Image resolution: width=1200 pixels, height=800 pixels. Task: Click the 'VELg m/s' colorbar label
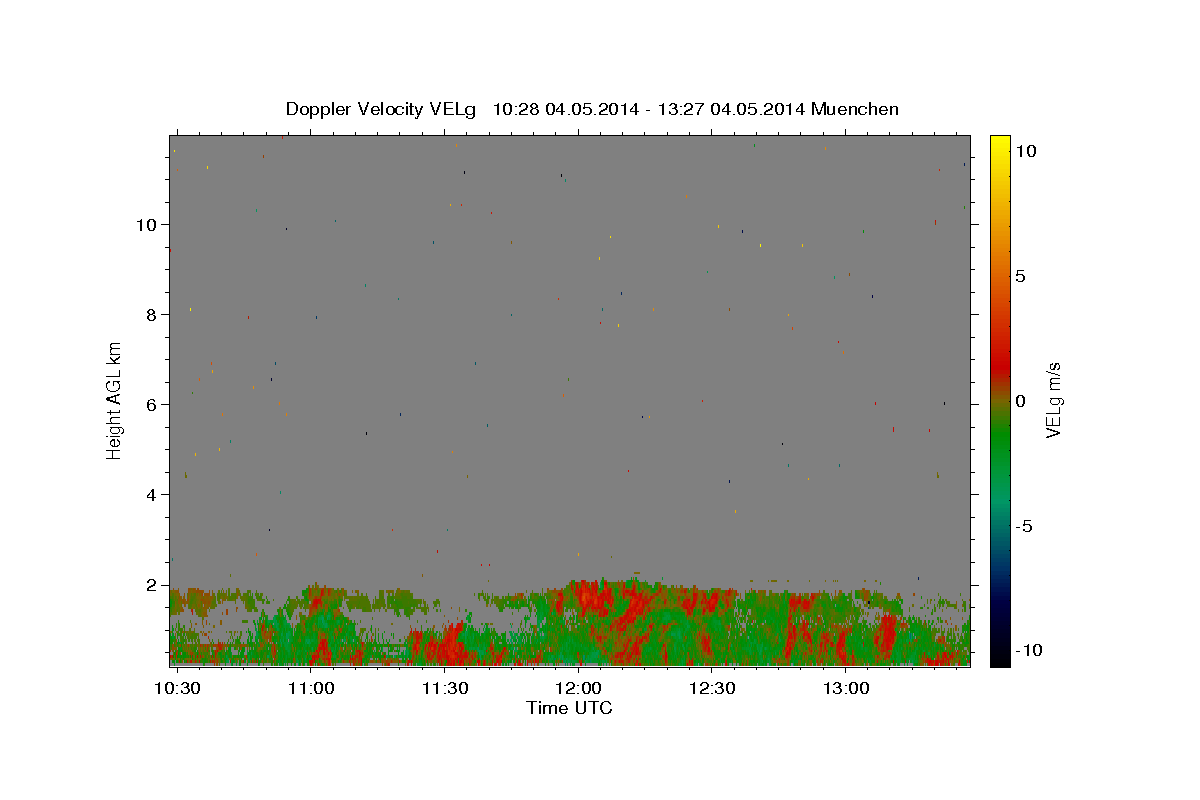pyautogui.click(x=1053, y=400)
